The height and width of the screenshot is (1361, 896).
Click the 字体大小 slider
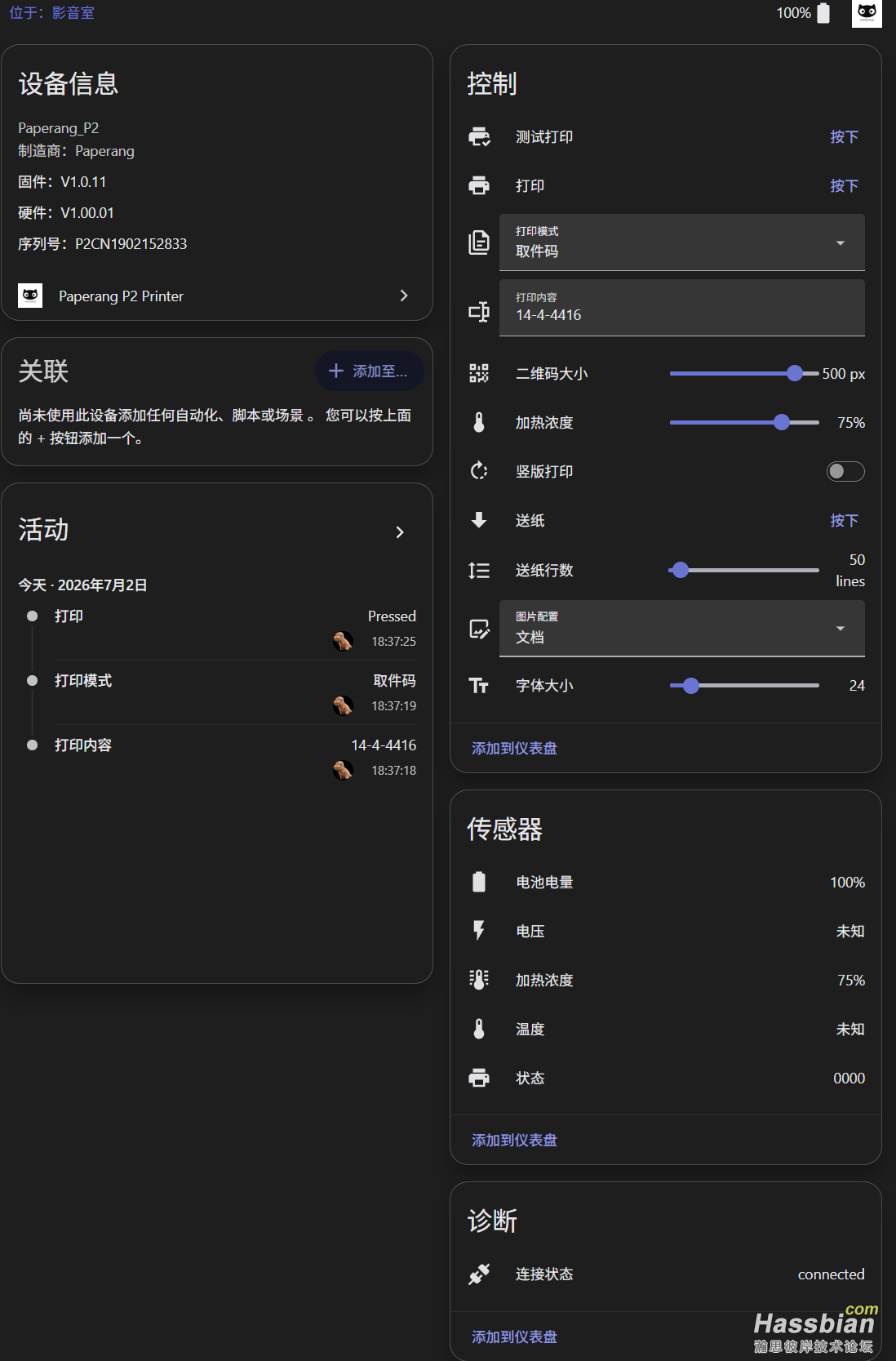pyautogui.click(x=744, y=686)
